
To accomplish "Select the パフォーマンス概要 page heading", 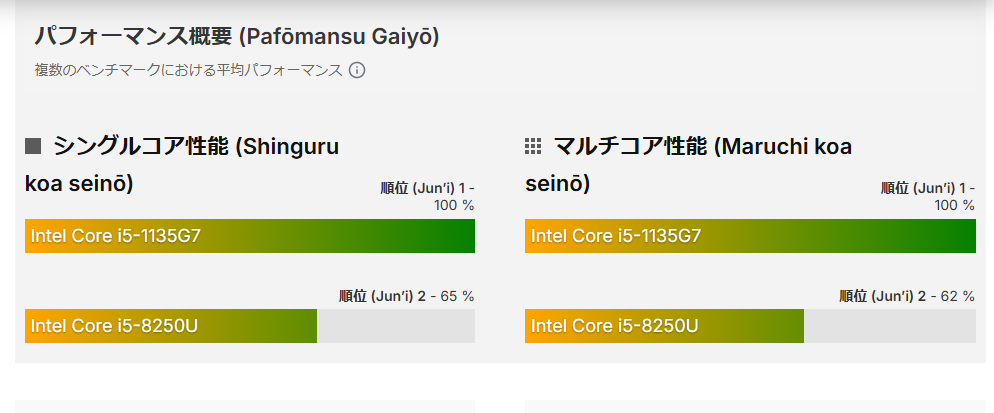I will [237, 37].
